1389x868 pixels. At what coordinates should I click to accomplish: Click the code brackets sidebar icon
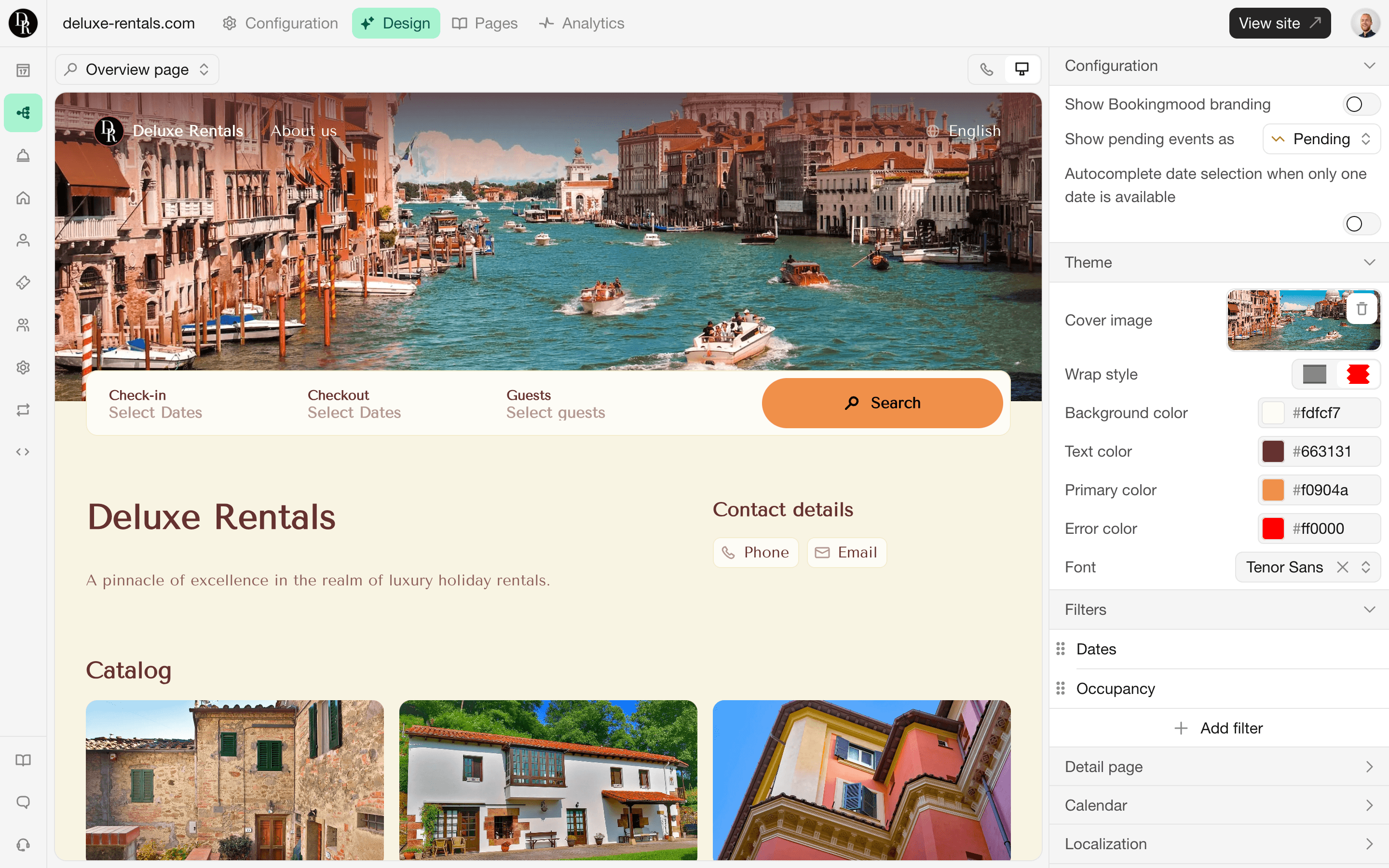tap(23, 452)
